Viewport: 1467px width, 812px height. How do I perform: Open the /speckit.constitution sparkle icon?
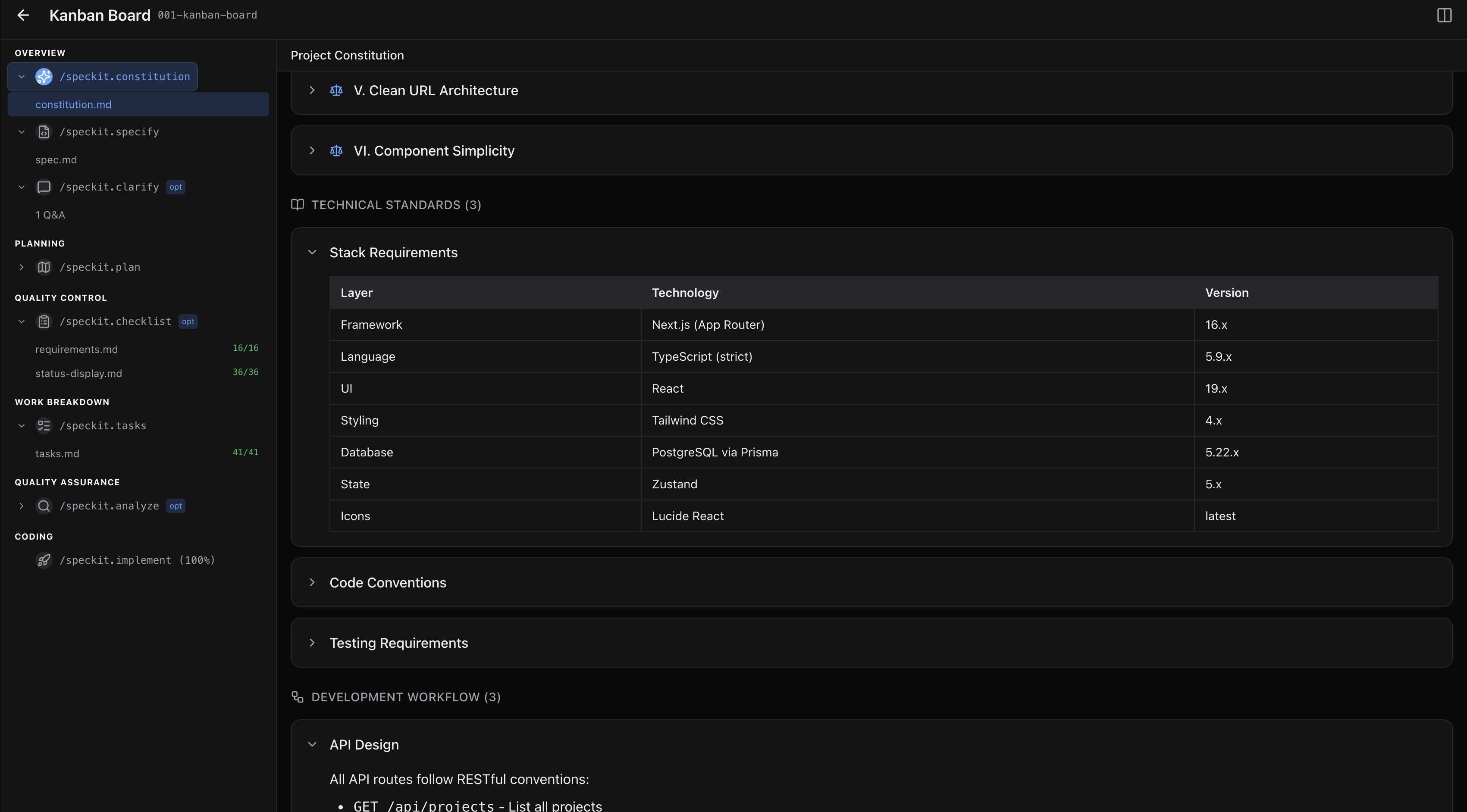tap(44, 76)
